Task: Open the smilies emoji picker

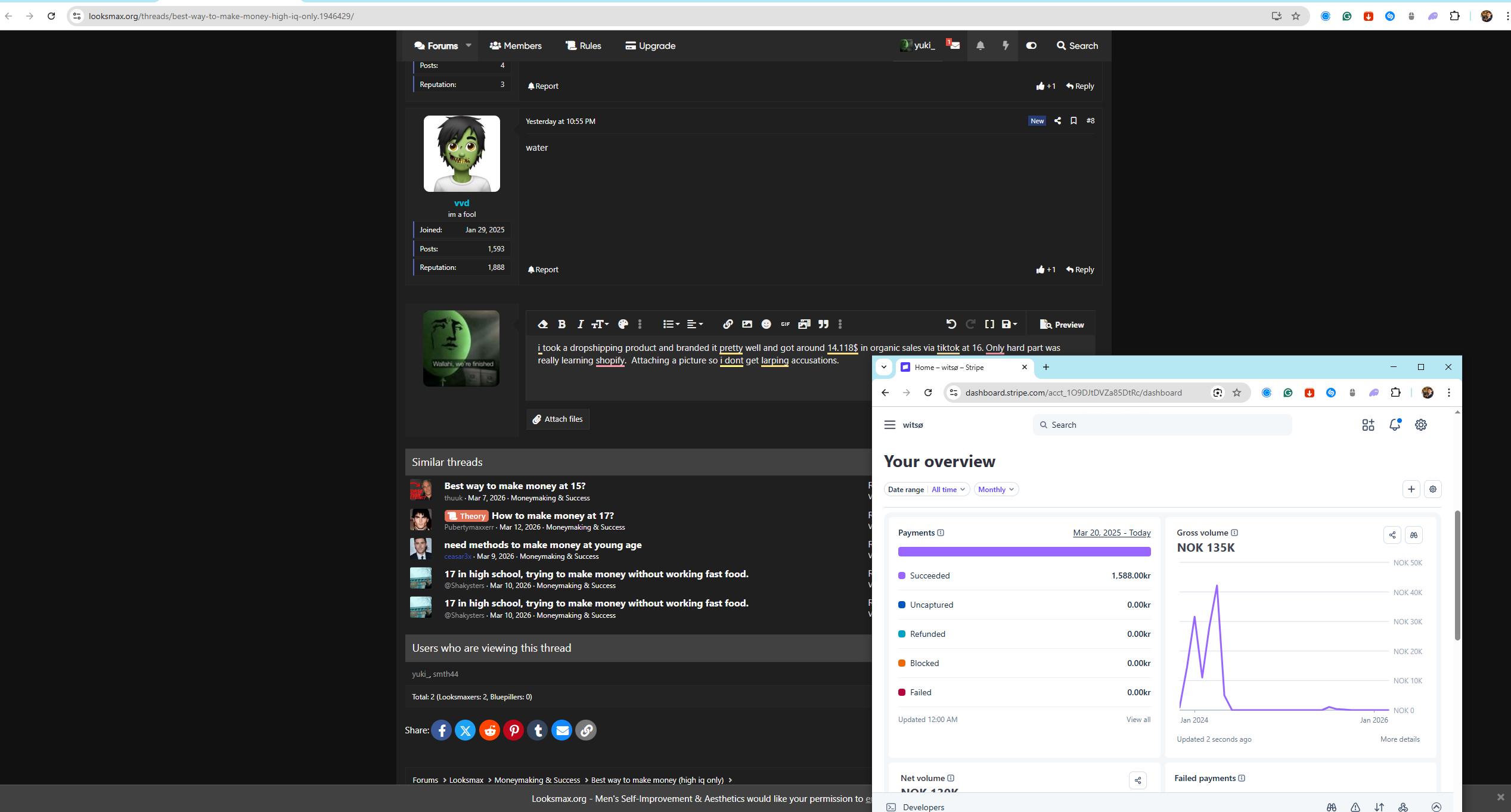Action: point(766,324)
